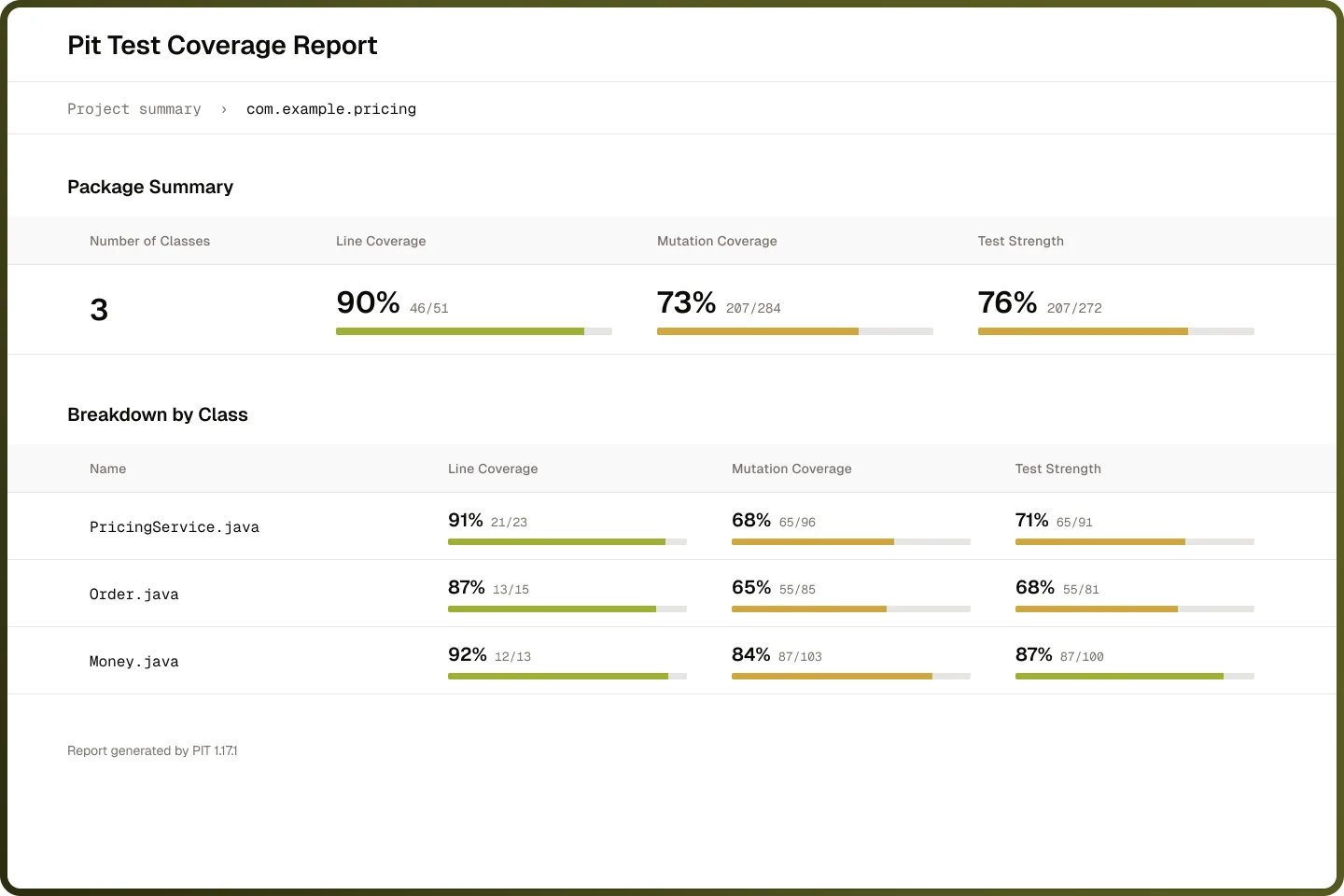Click Money.java 92% line coverage
Viewport: 1344px width, 896px height.
[x=468, y=654]
